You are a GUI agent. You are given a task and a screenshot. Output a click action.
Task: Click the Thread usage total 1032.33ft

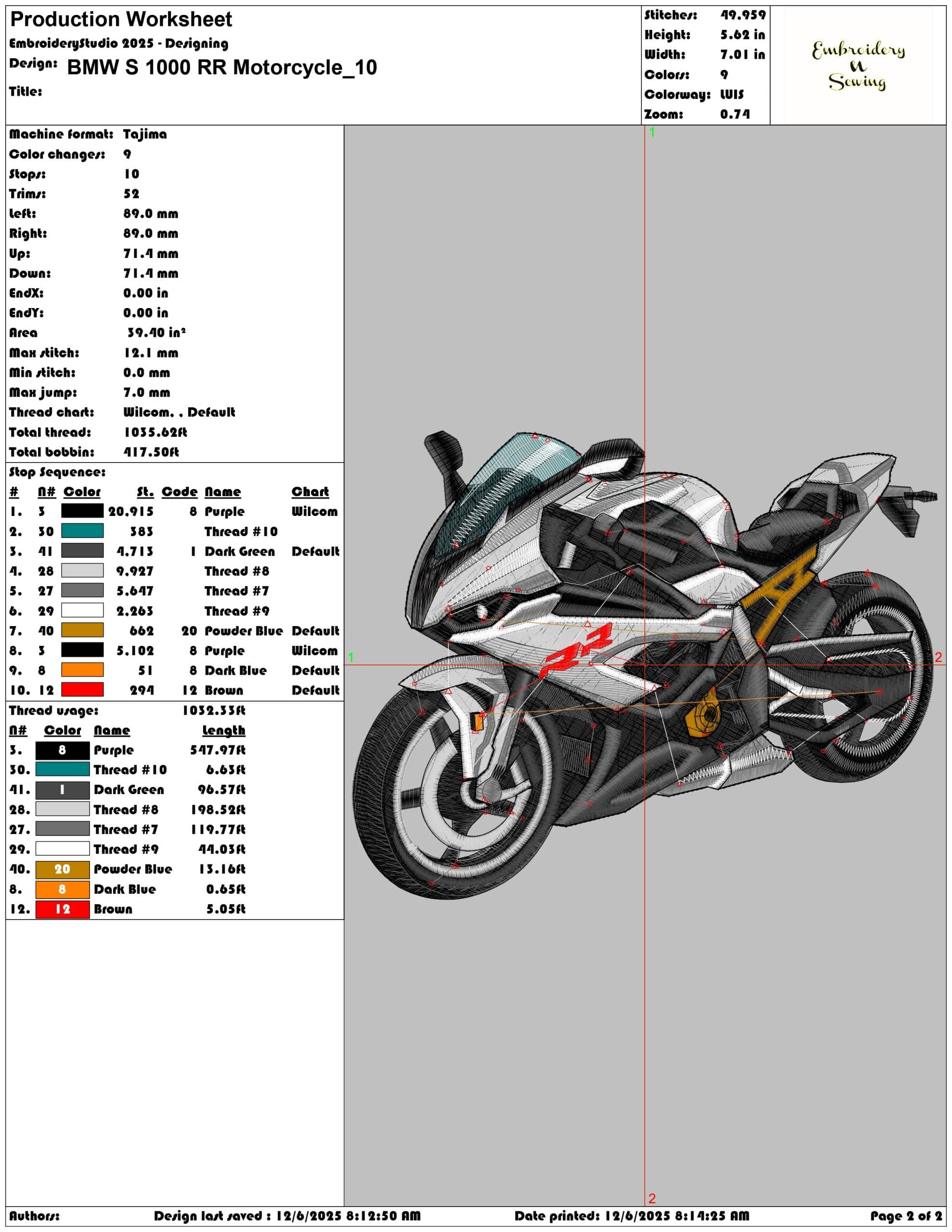[214, 710]
